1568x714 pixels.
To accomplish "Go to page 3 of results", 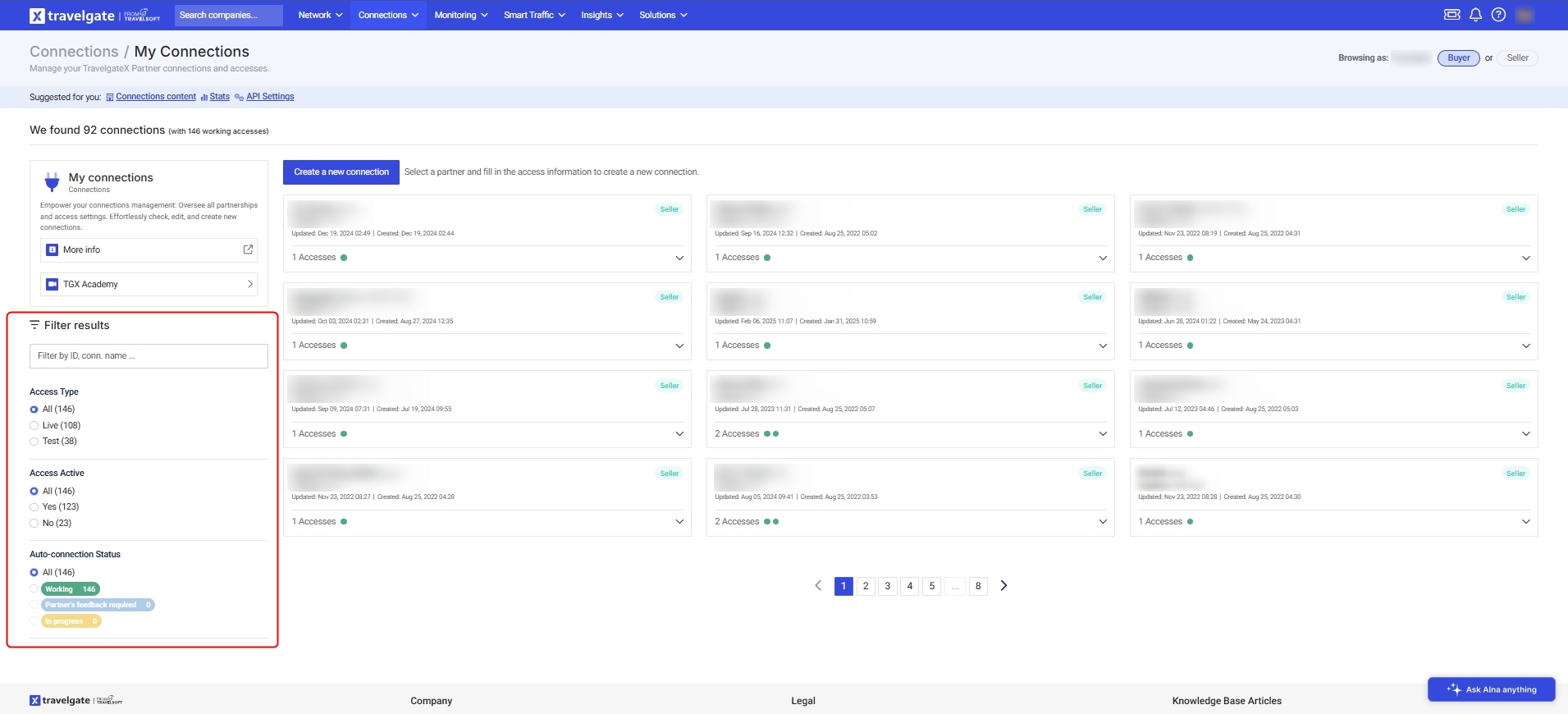I will [888, 586].
